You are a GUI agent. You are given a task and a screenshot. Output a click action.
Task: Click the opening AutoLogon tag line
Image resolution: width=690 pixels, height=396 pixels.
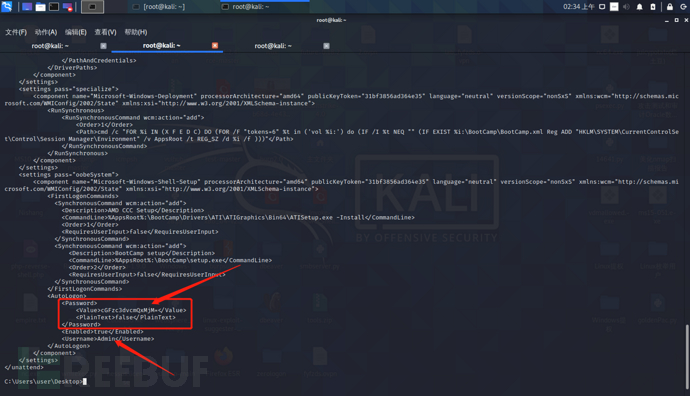[67, 296]
